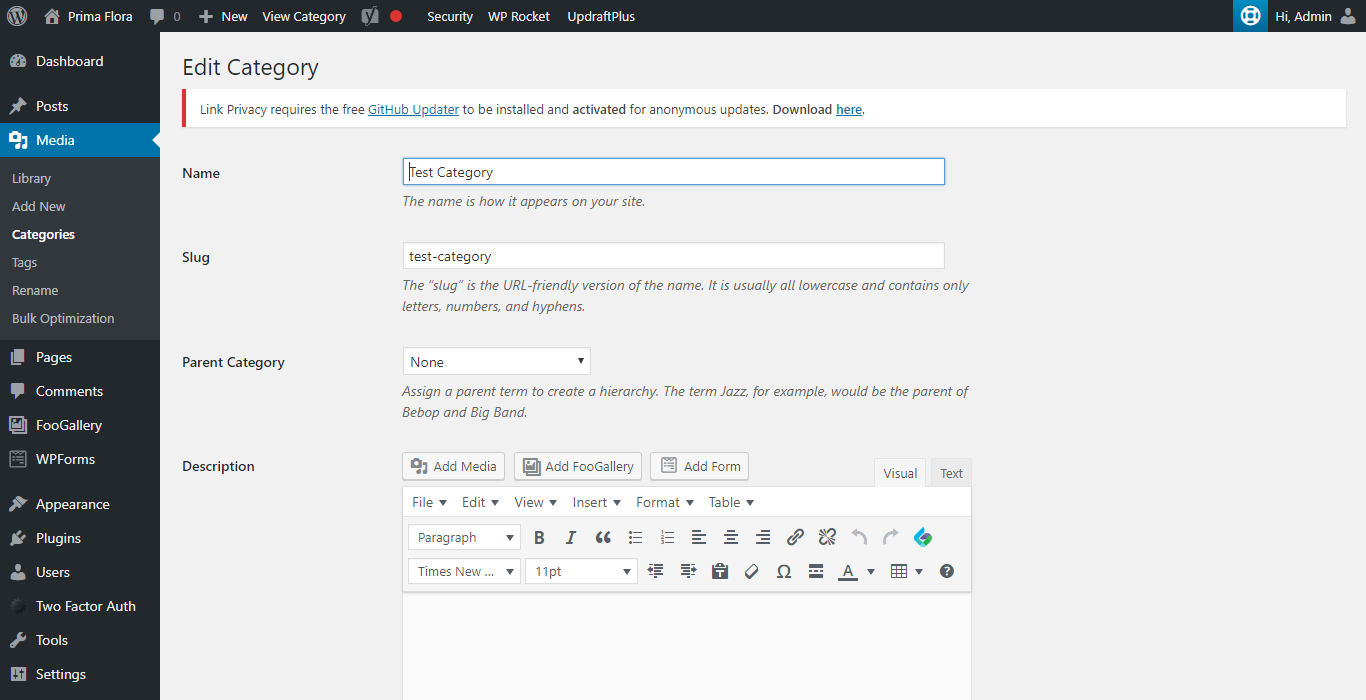The image size is (1366, 700).
Task: Click the paste as text clipboard icon
Action: pos(720,572)
